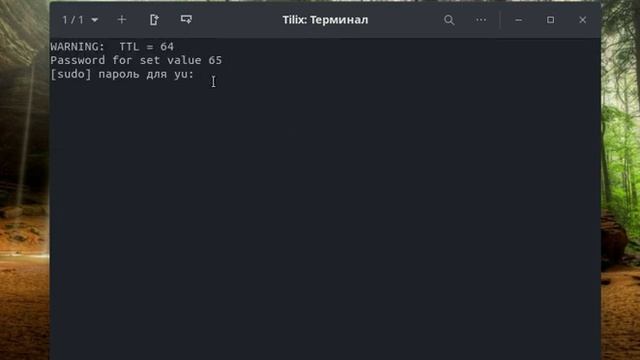Maximize the Tilix window
The width and height of the screenshot is (640, 360).
550,20
